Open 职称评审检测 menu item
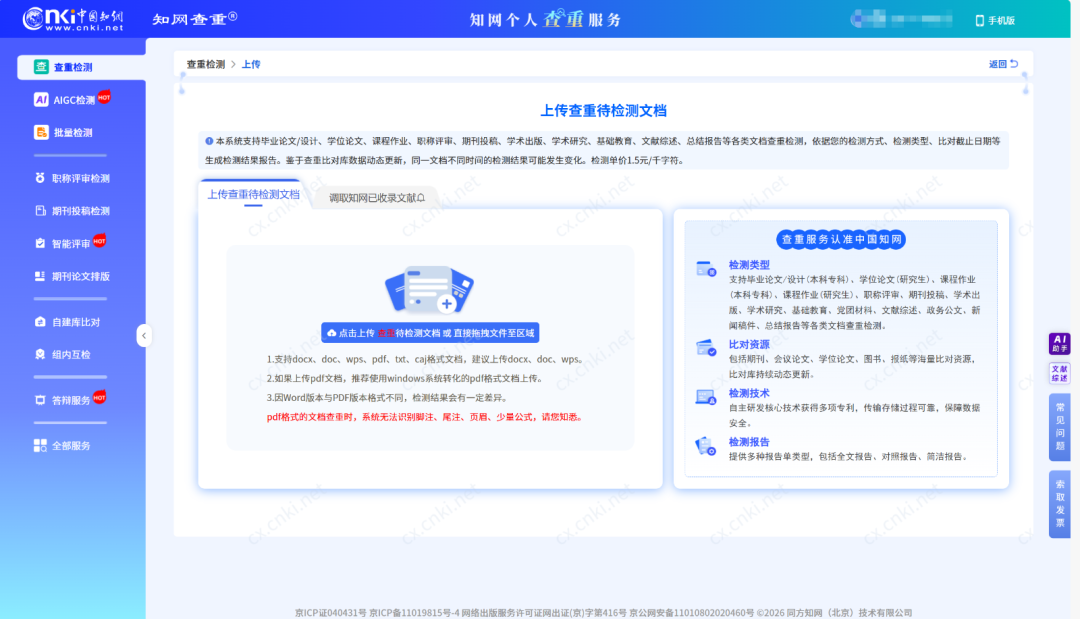Image resolution: width=1080 pixels, height=619 pixels. click(x=81, y=178)
